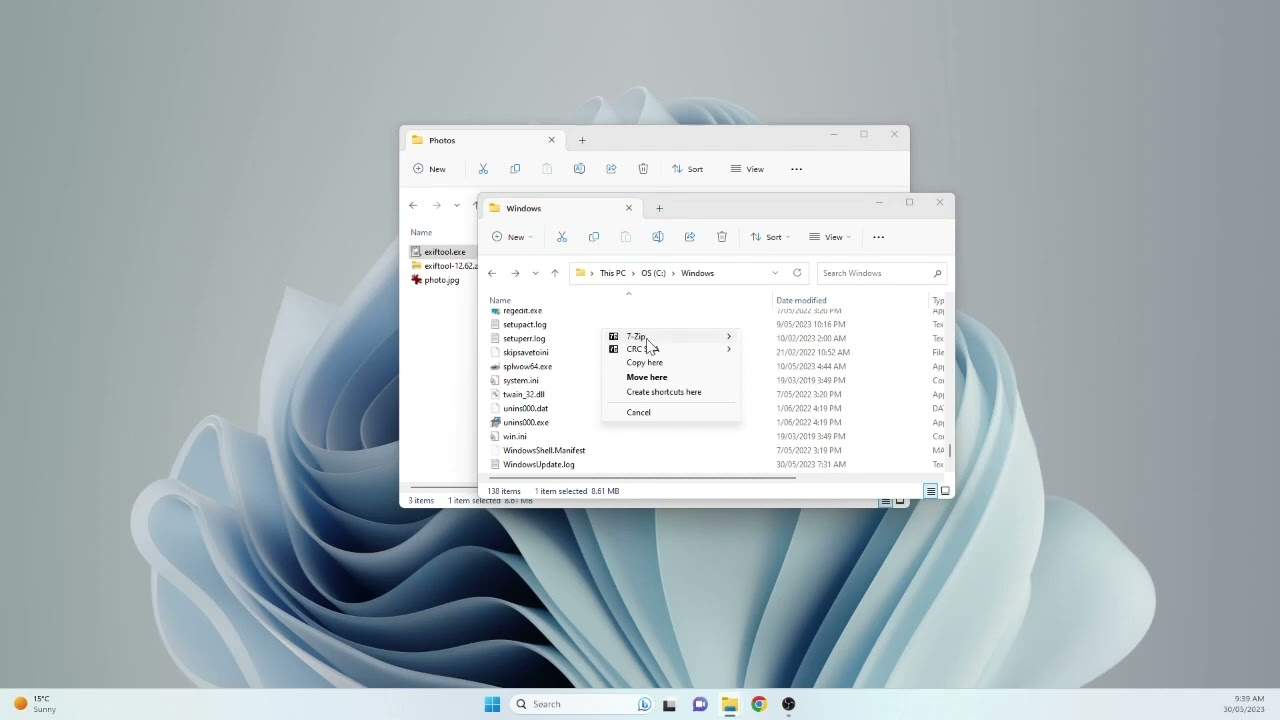
Task: Click the Delete icon in Photos window toolbar
Action: click(x=643, y=169)
